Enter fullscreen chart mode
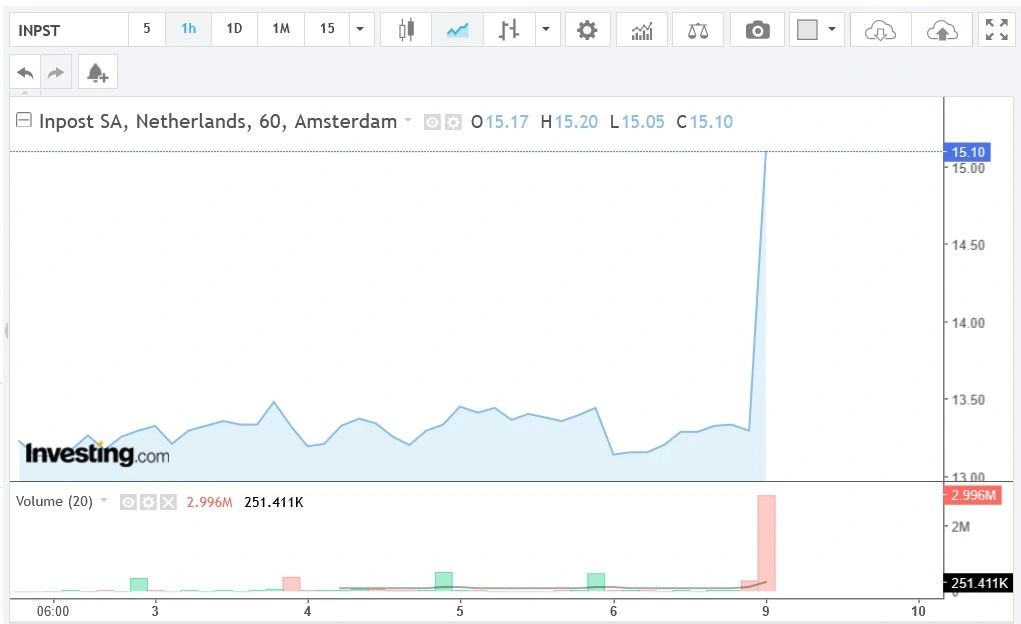This screenshot has width=1021, height=624. [996, 29]
